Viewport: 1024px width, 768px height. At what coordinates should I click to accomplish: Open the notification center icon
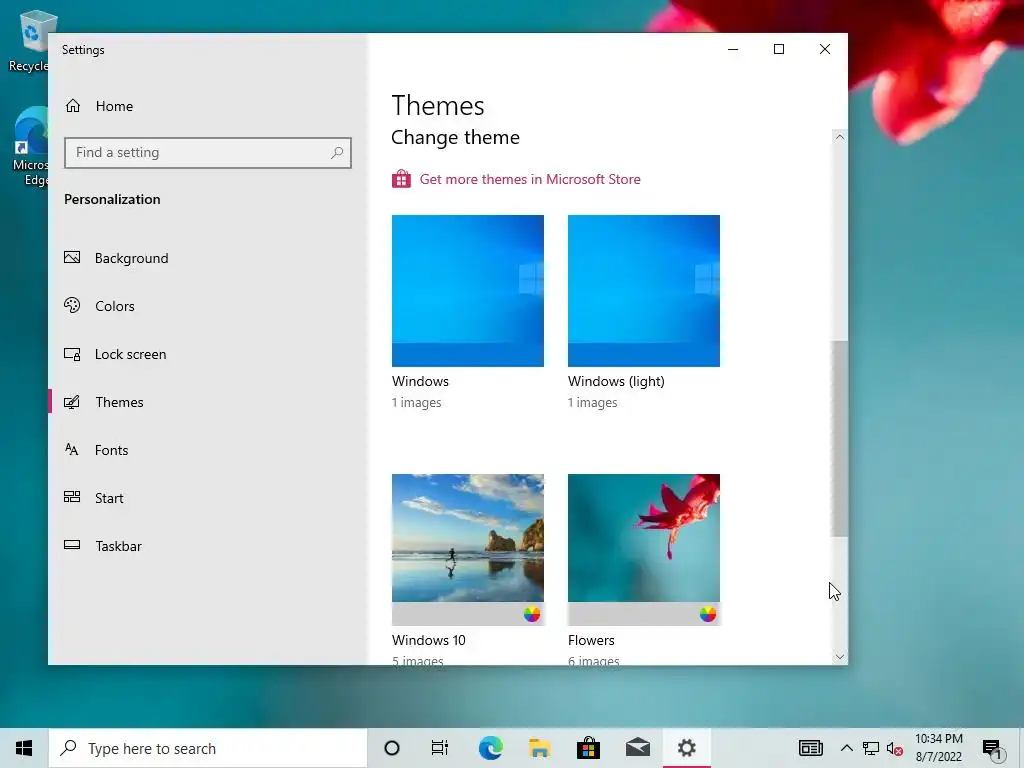tap(992, 749)
